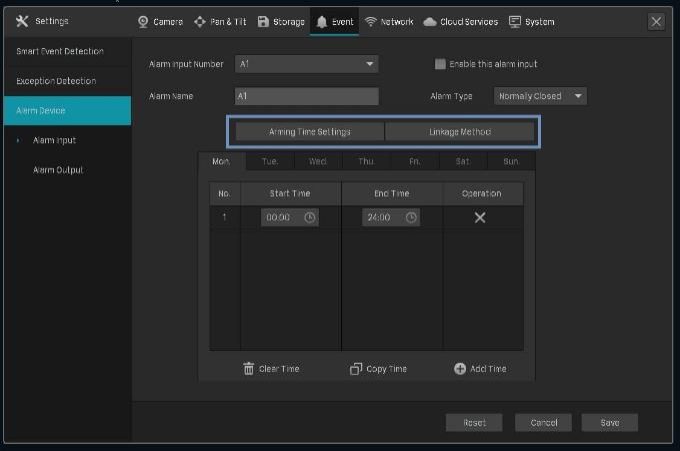Select the Sat. day tab
Viewport: 680px width, 451px height.
pyautogui.click(x=463, y=160)
